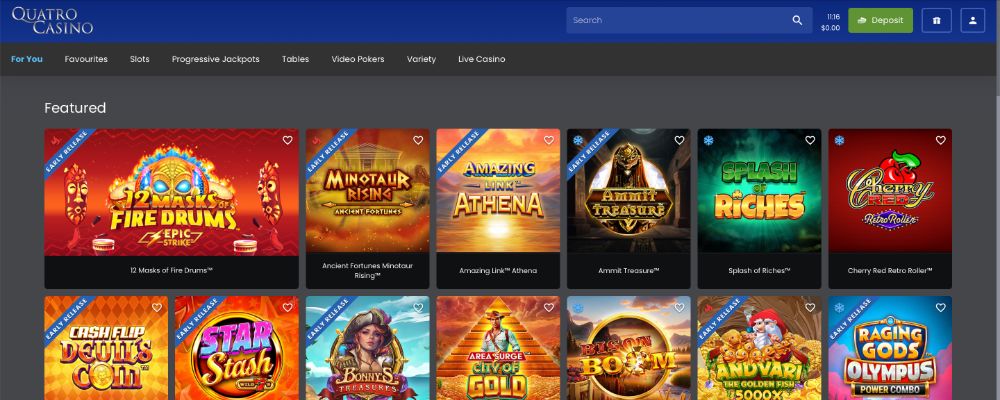Click heart icon on Cherry Red Retro Roller
1000x400 pixels.
(941, 140)
